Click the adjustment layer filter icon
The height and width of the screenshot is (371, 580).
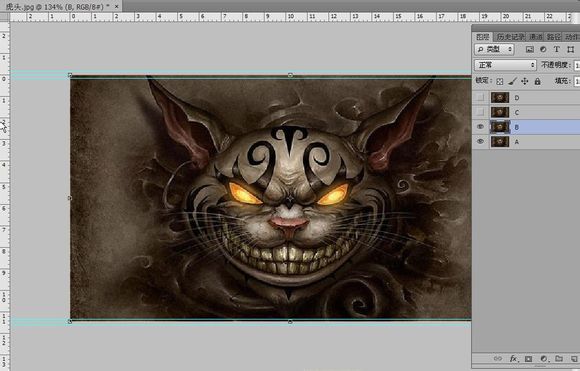click(x=543, y=49)
